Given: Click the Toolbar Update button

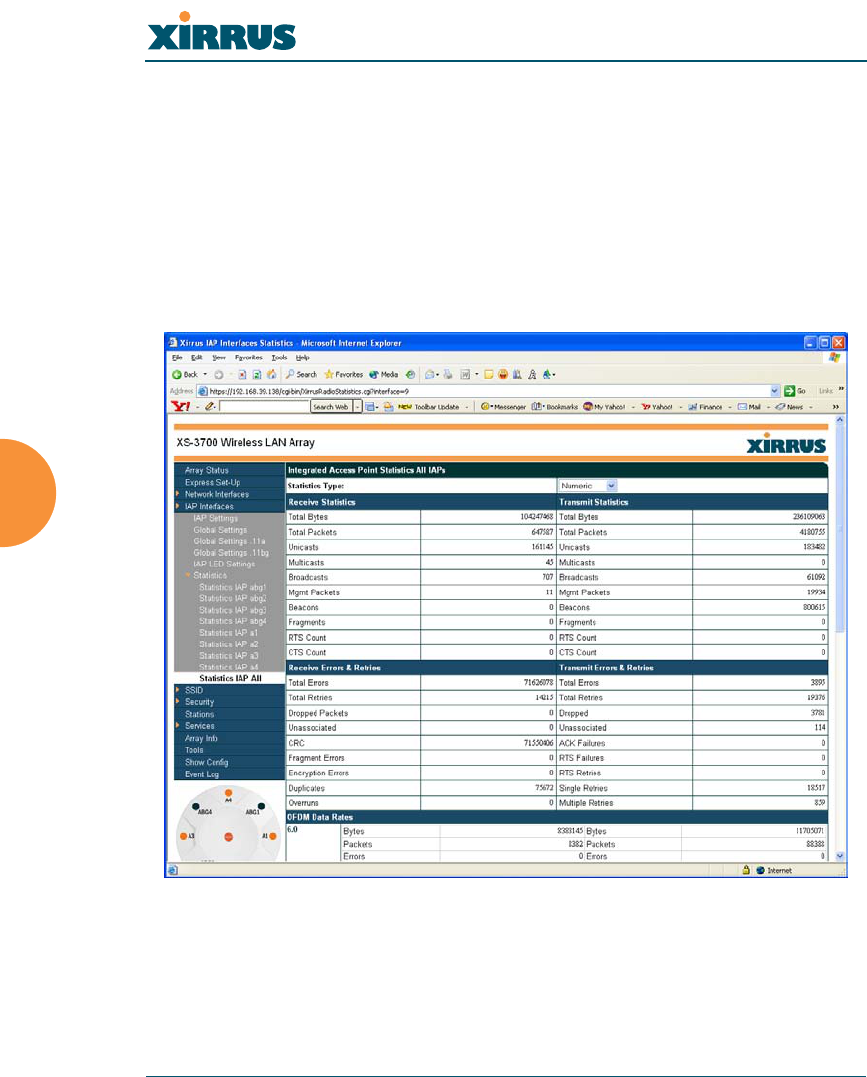Looking at the screenshot, I should pos(429,407).
